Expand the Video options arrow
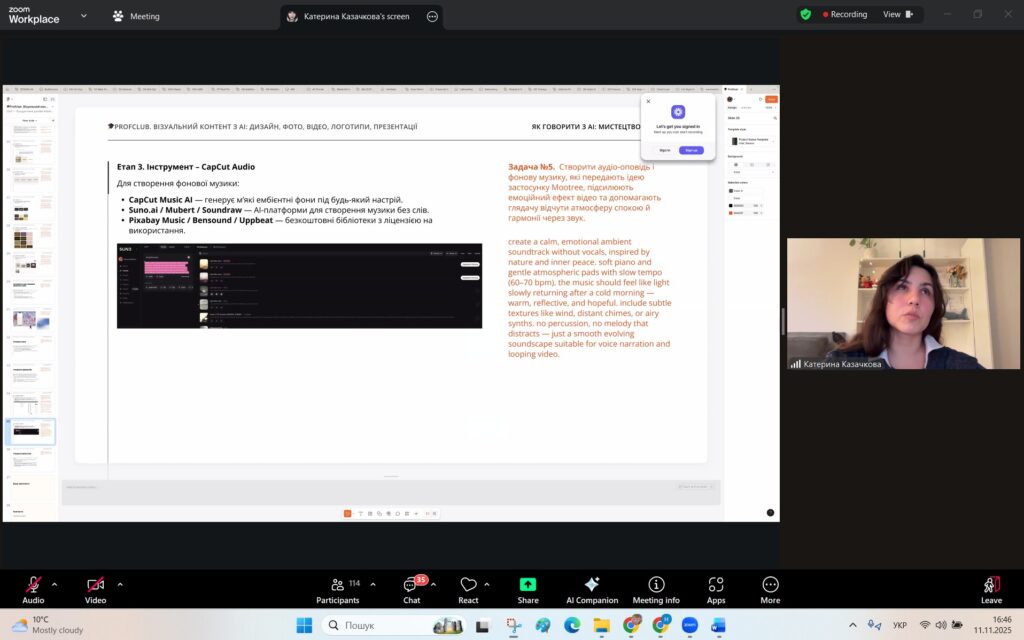Viewport: 1024px width, 640px height. pos(120,584)
